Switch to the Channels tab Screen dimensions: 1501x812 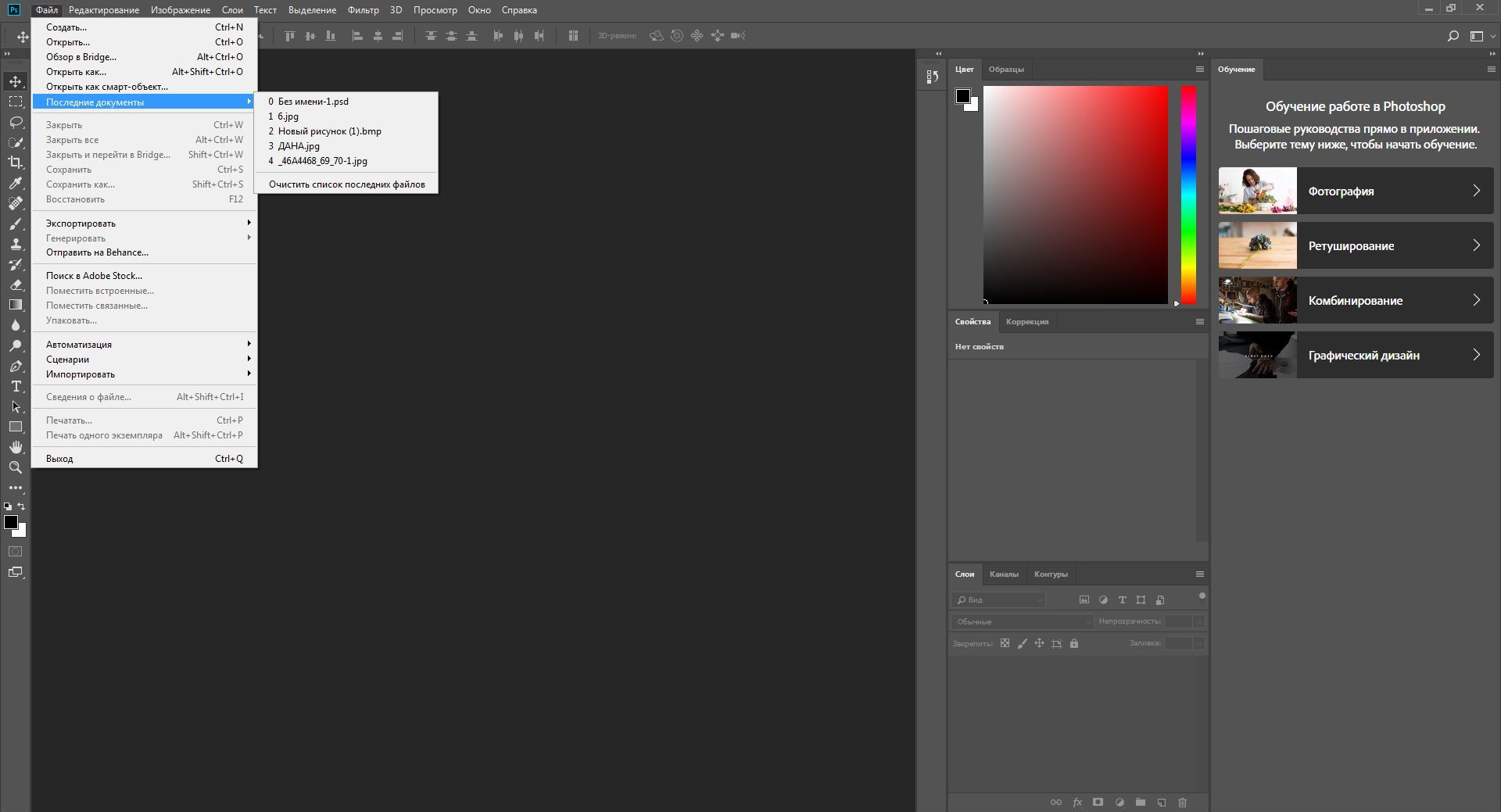coord(1004,574)
